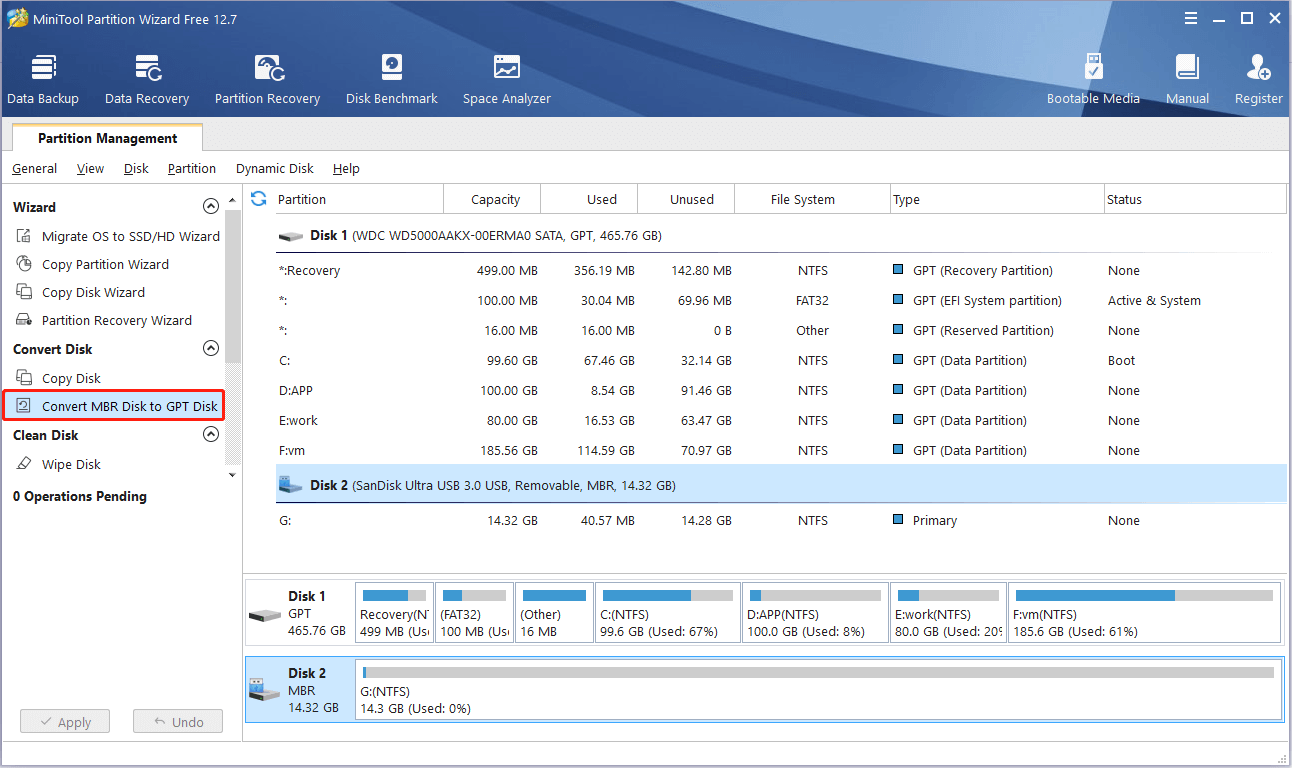
Task: Select the G:(NTFS) block on Disk 2
Action: point(818,689)
